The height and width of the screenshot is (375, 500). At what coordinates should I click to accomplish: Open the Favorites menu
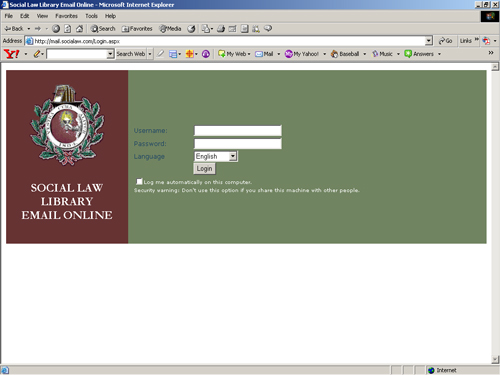click(x=66, y=16)
